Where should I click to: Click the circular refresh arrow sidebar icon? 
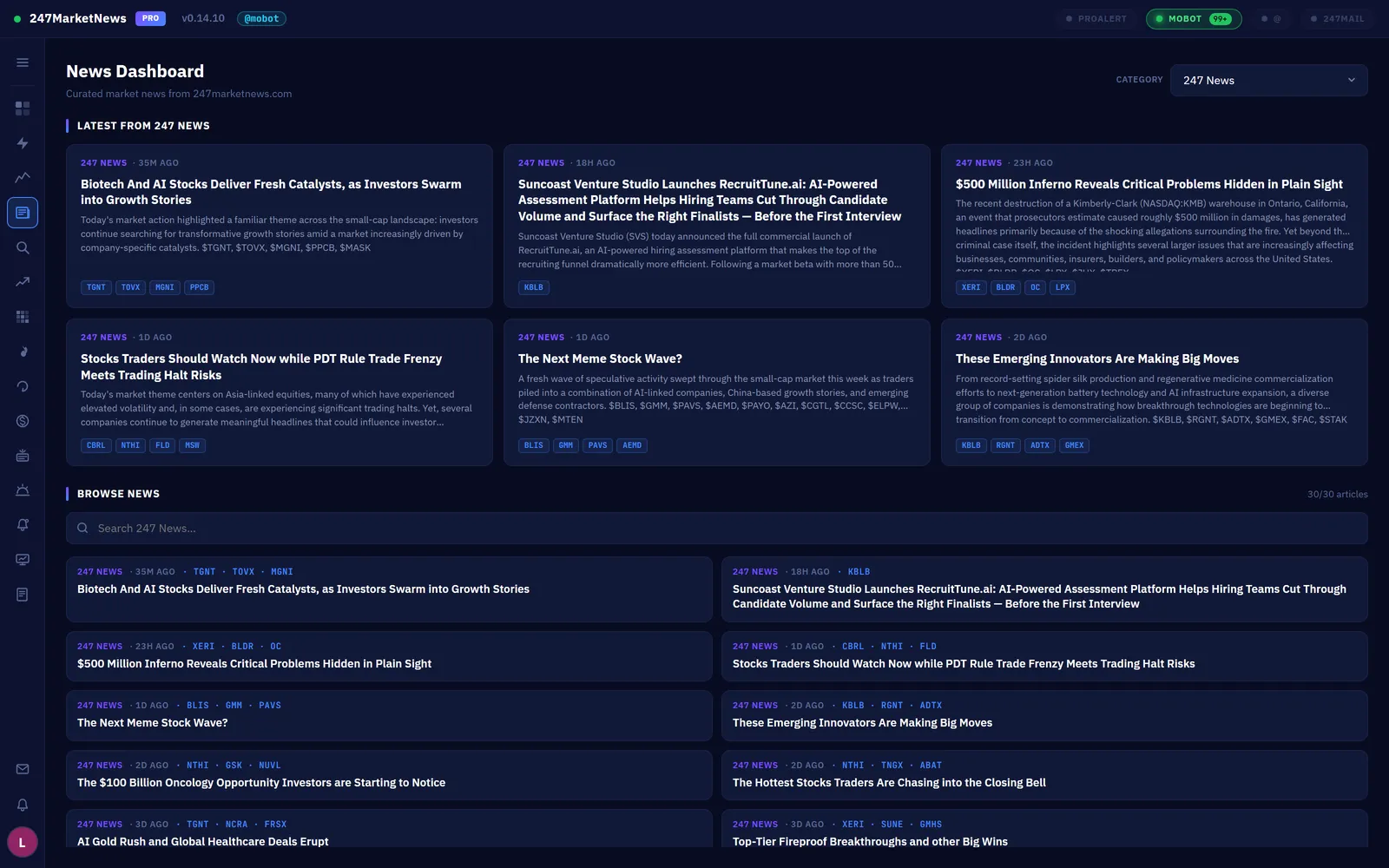(23, 386)
